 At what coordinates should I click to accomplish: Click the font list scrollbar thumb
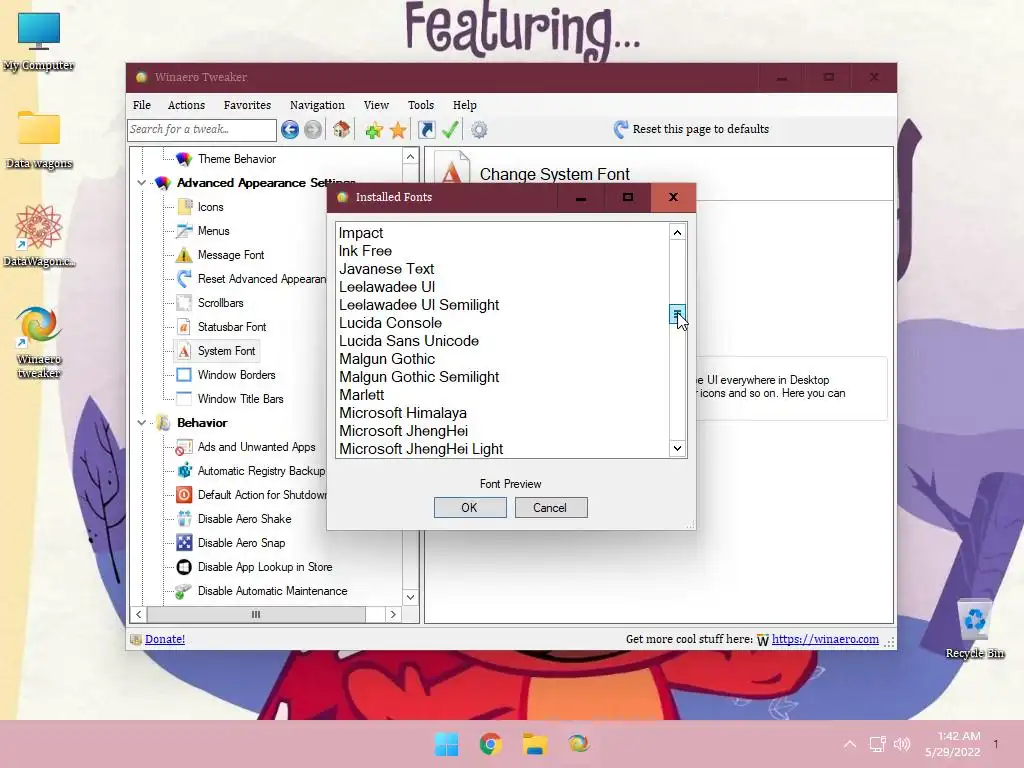click(x=677, y=314)
